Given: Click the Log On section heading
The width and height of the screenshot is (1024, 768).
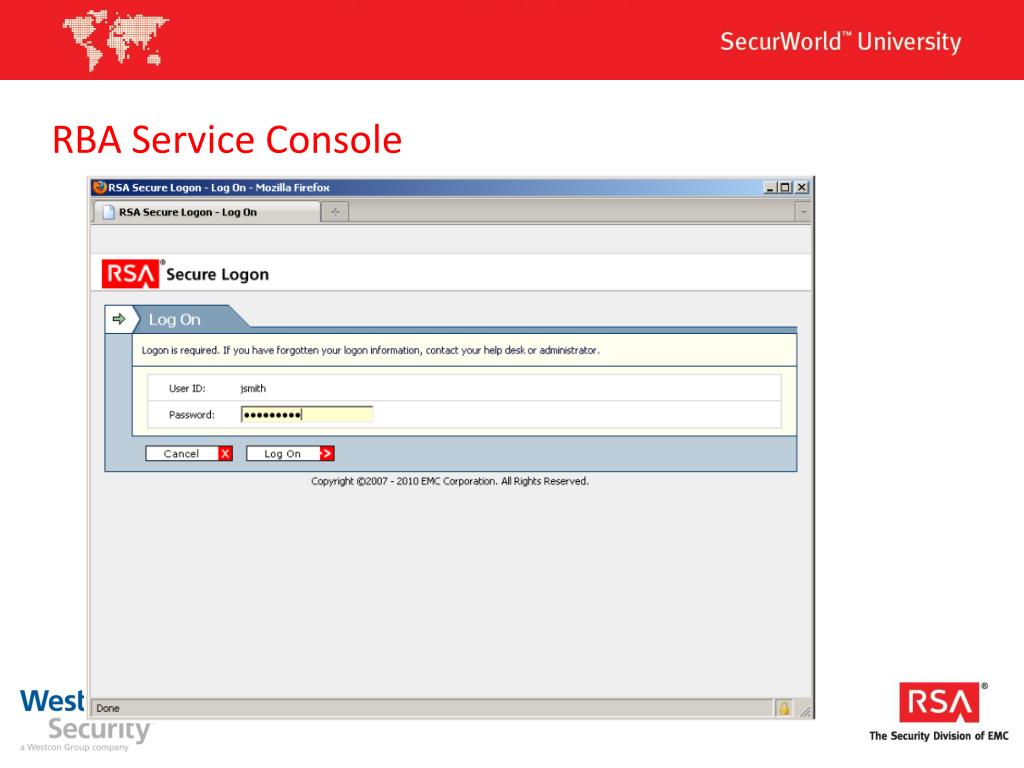Looking at the screenshot, I should pos(174,319).
